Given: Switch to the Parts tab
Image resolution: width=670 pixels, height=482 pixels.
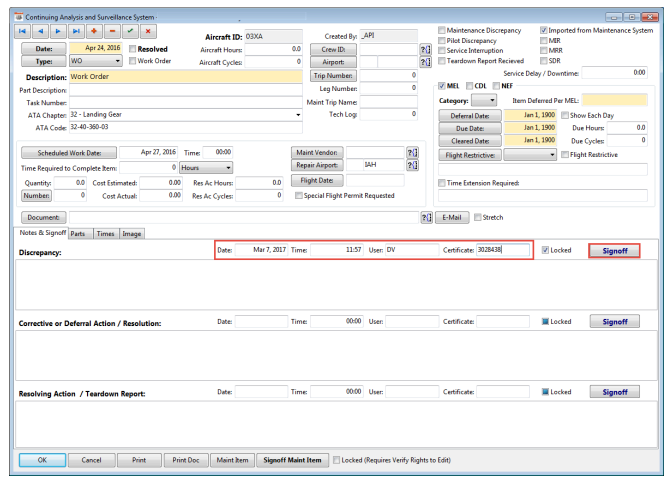Looking at the screenshot, I should [79, 233].
